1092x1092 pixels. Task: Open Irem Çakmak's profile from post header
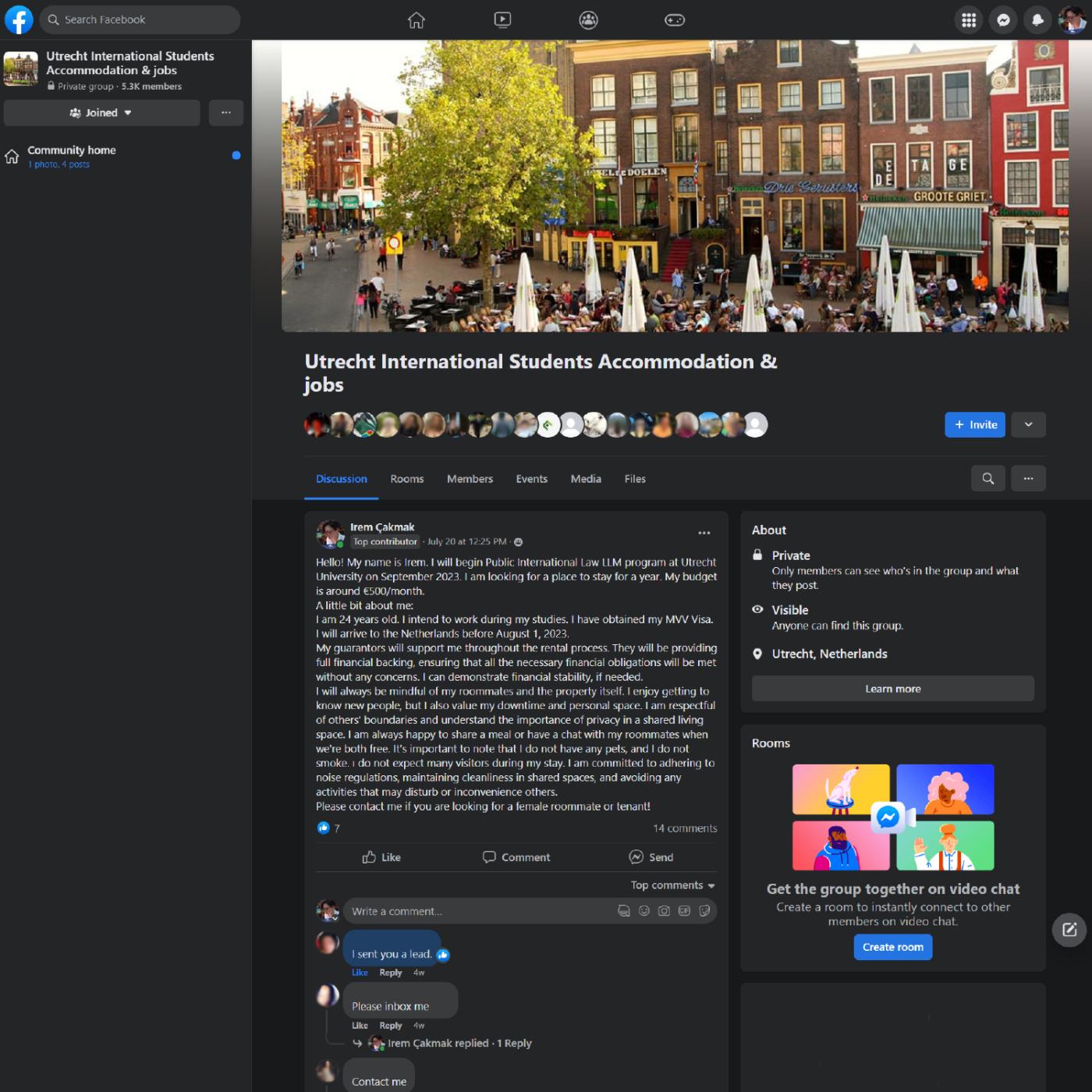(382, 527)
